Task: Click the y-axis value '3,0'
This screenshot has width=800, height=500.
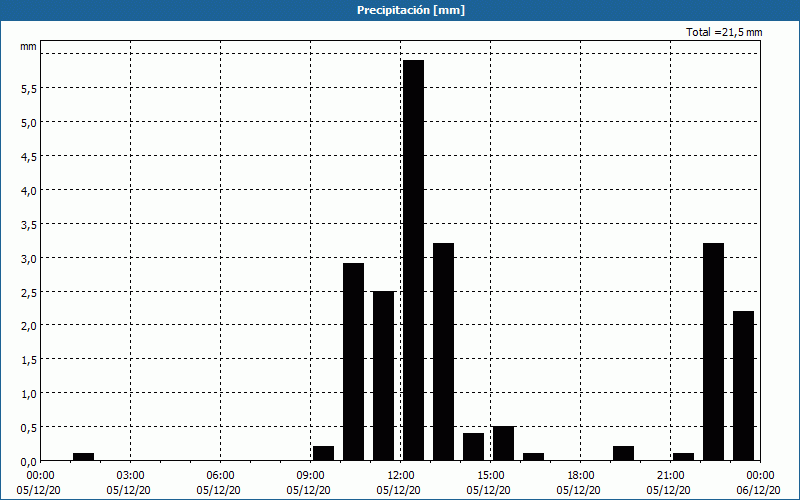Action: tap(28, 258)
